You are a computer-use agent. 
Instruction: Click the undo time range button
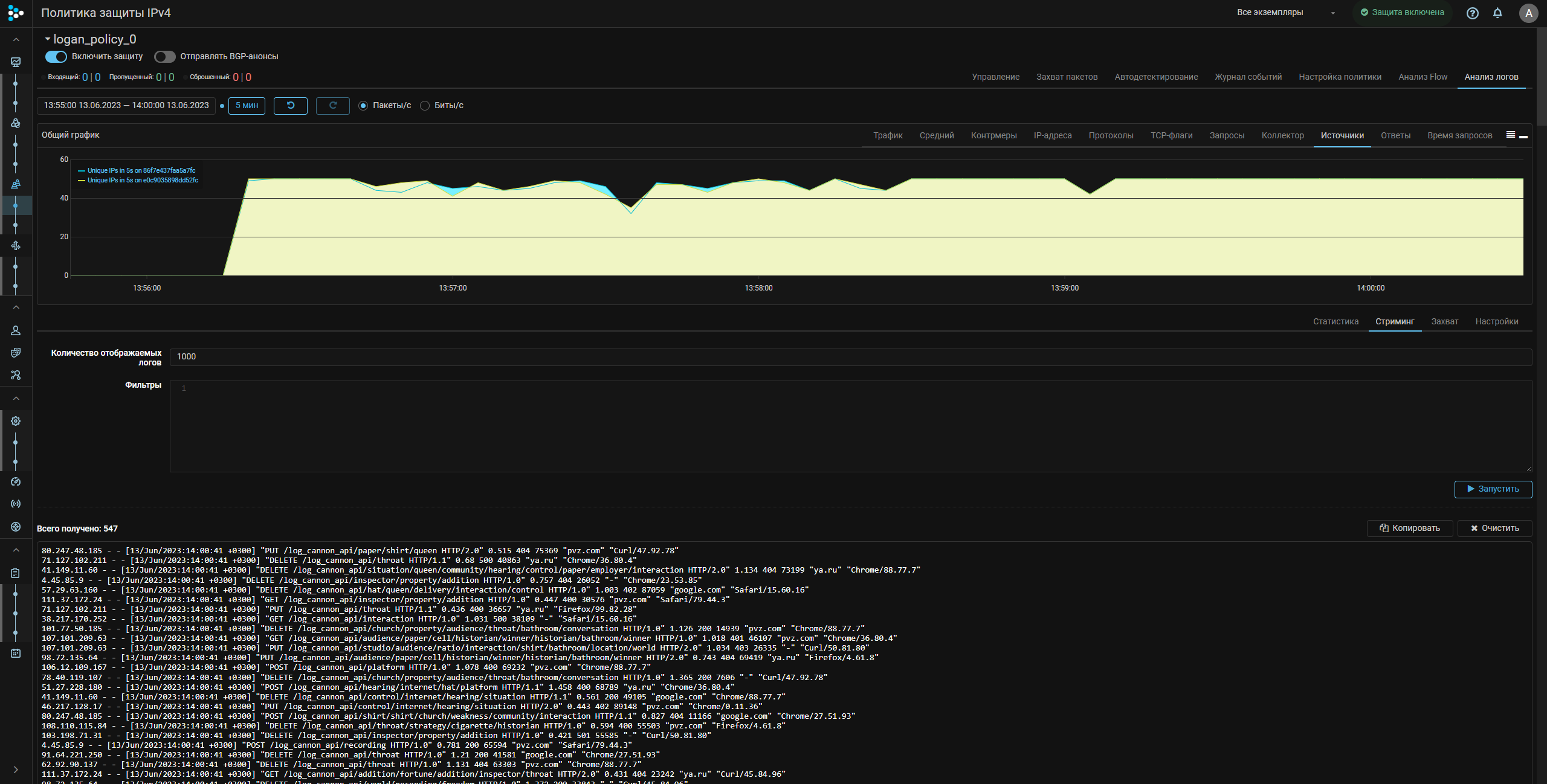coord(290,105)
